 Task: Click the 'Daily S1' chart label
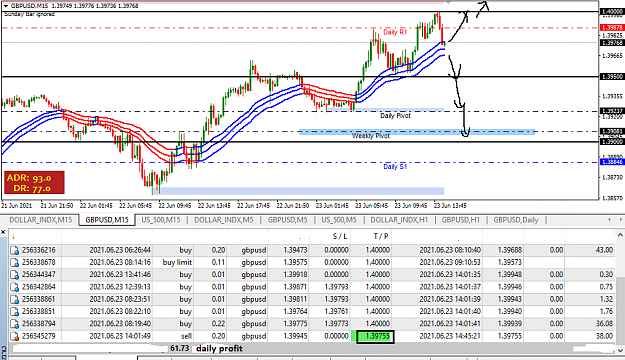pos(395,167)
